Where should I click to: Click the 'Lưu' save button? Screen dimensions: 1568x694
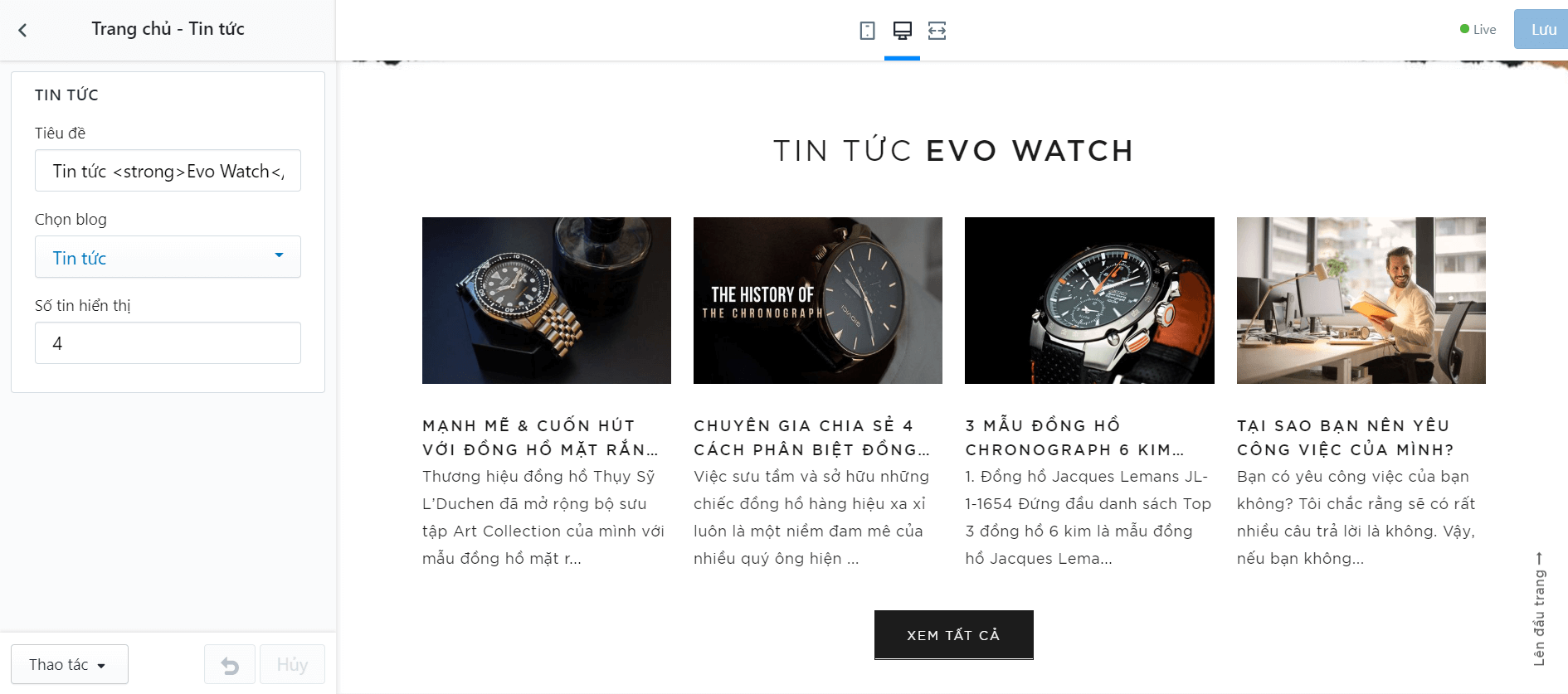pos(1541,30)
